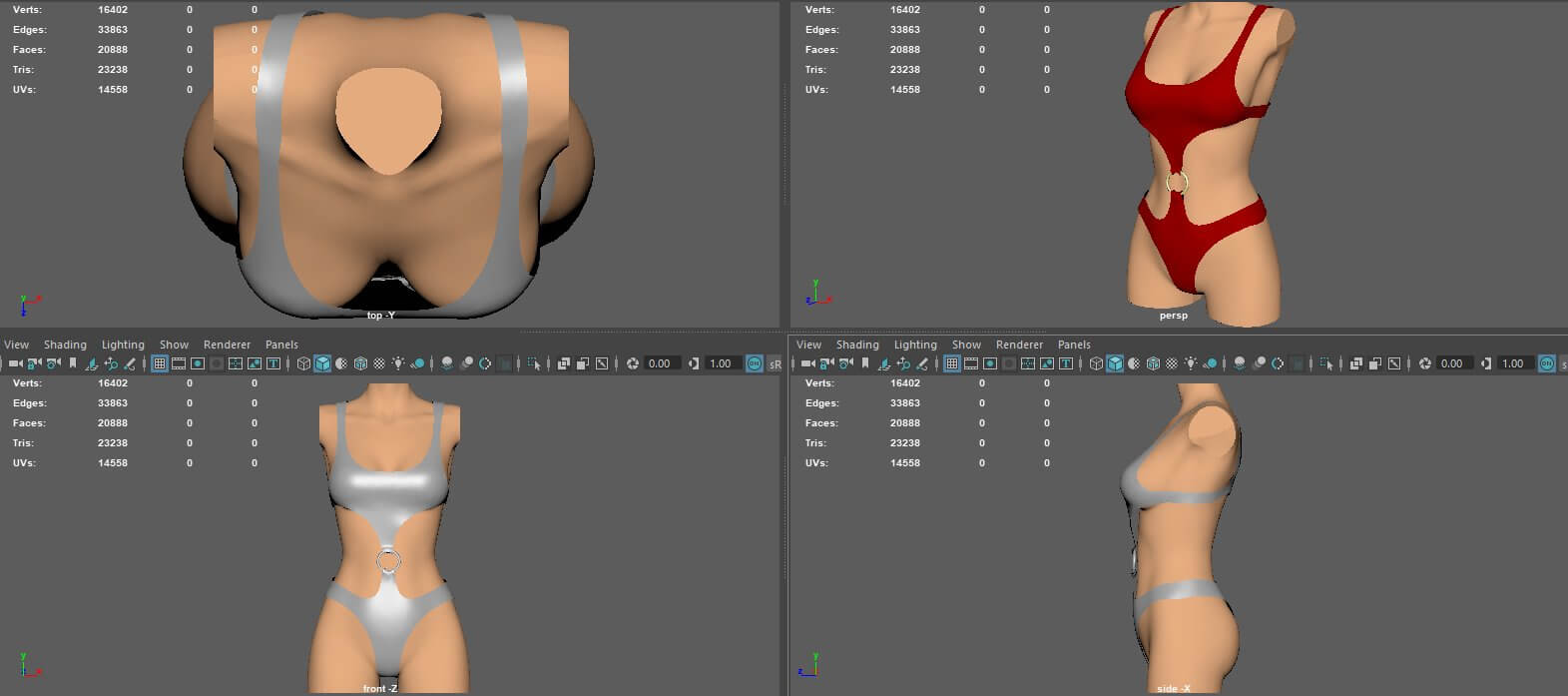
Task: Select the Grease Pencil icon in side viewport
Action: point(922,363)
